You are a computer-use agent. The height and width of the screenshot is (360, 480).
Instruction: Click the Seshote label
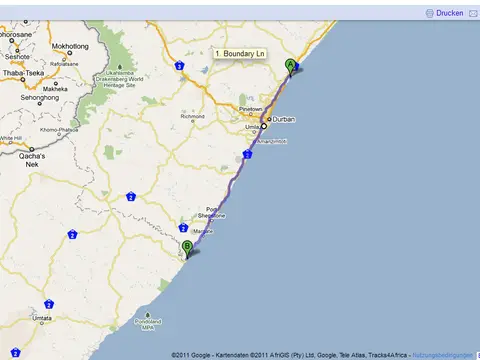click(17, 57)
